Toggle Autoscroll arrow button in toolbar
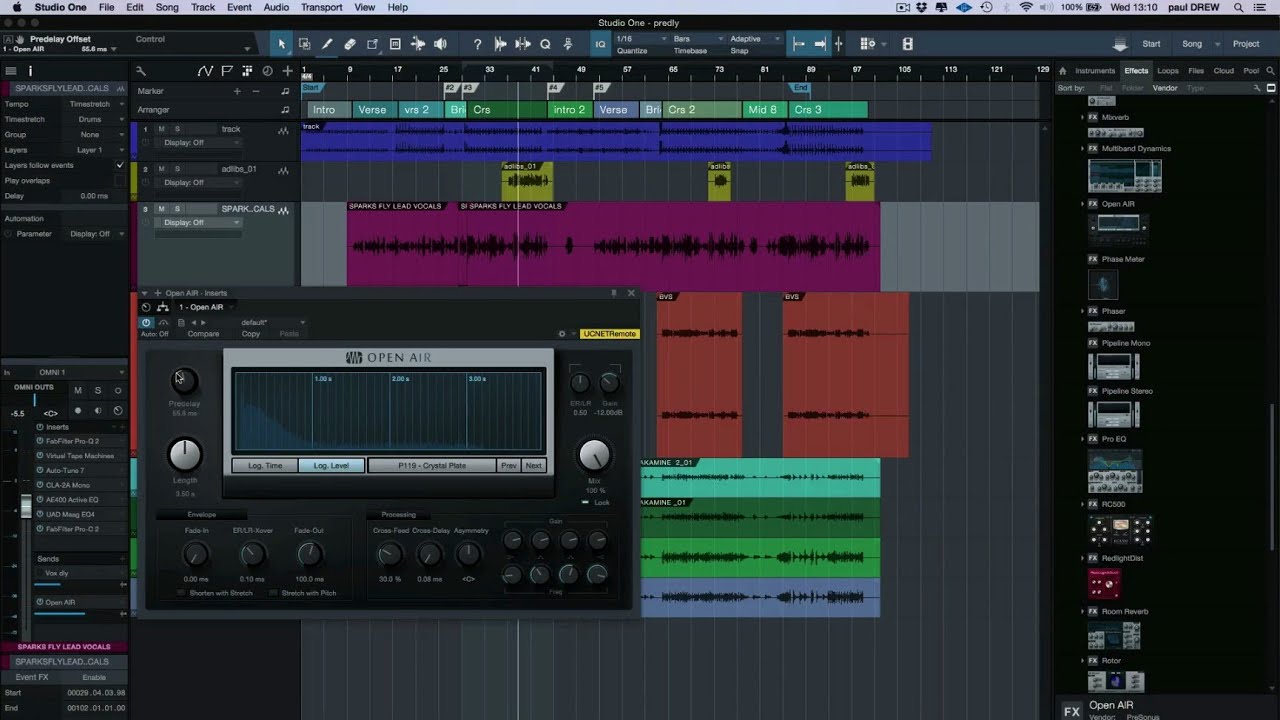 tap(820, 44)
